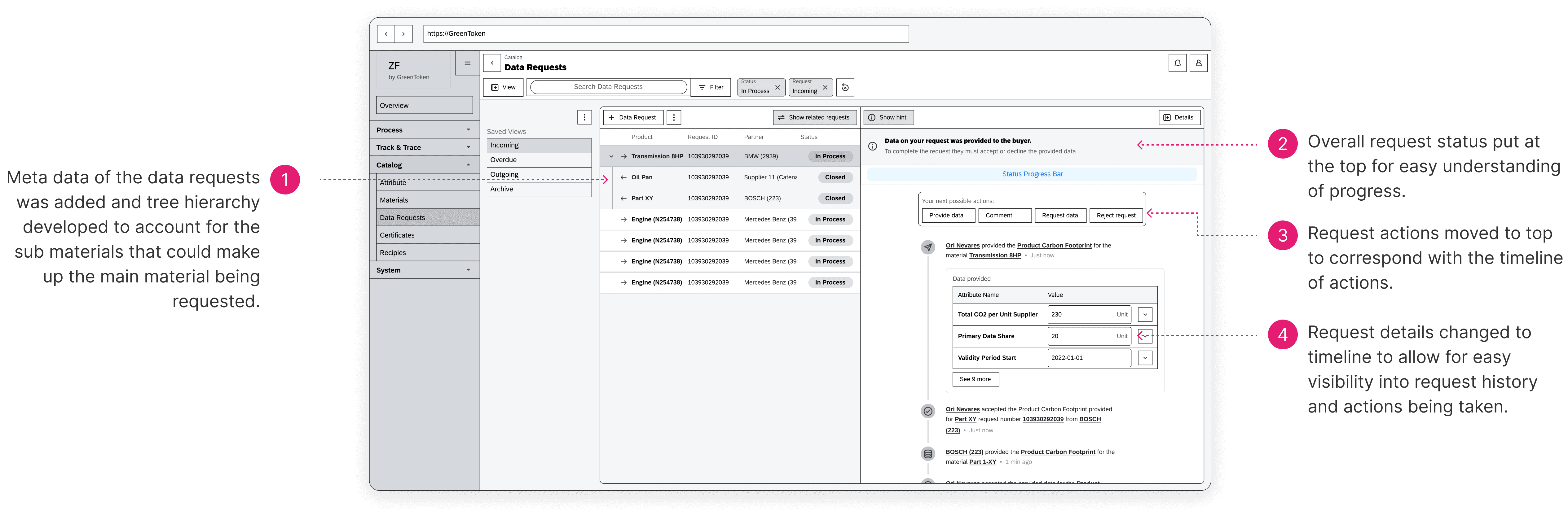
Task: Click the Part XY row arrow icon
Action: point(623,198)
